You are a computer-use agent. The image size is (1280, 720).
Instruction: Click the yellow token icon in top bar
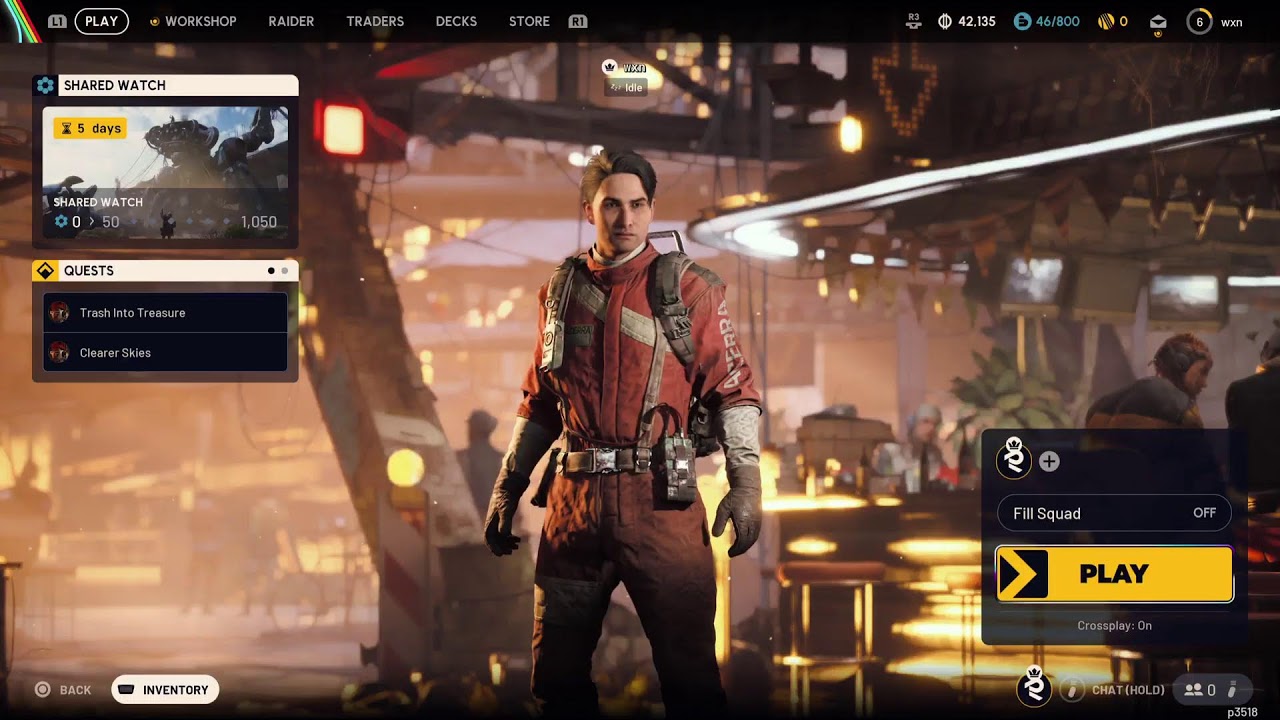(1106, 21)
